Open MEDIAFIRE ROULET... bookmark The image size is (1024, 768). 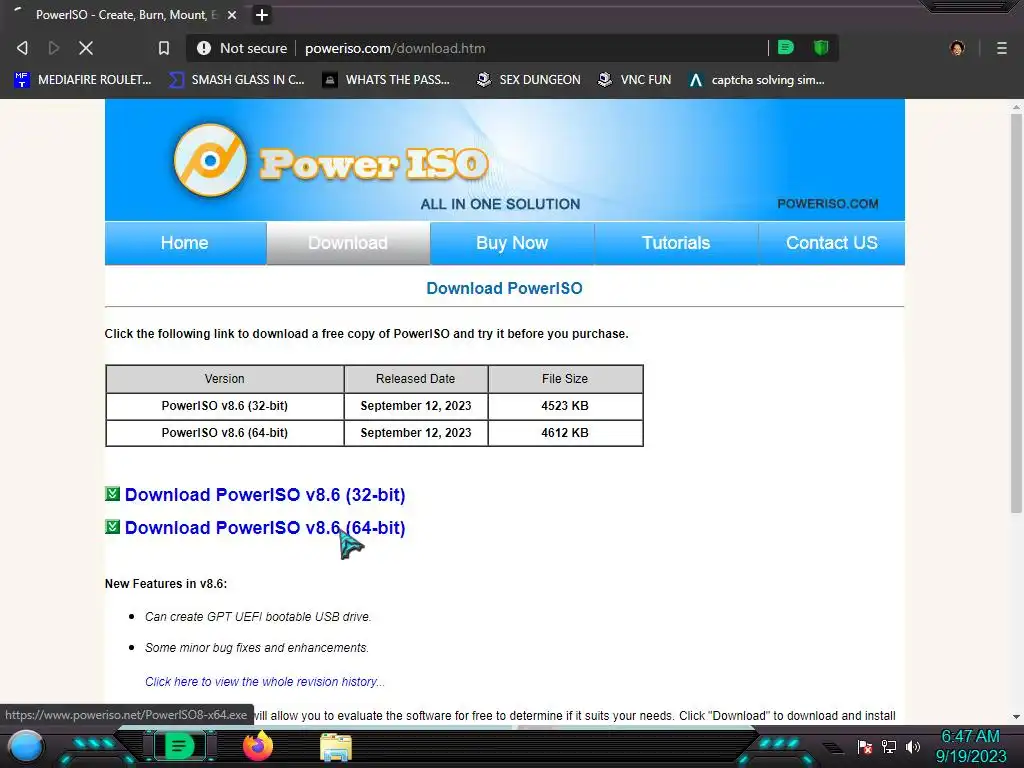coord(83,80)
